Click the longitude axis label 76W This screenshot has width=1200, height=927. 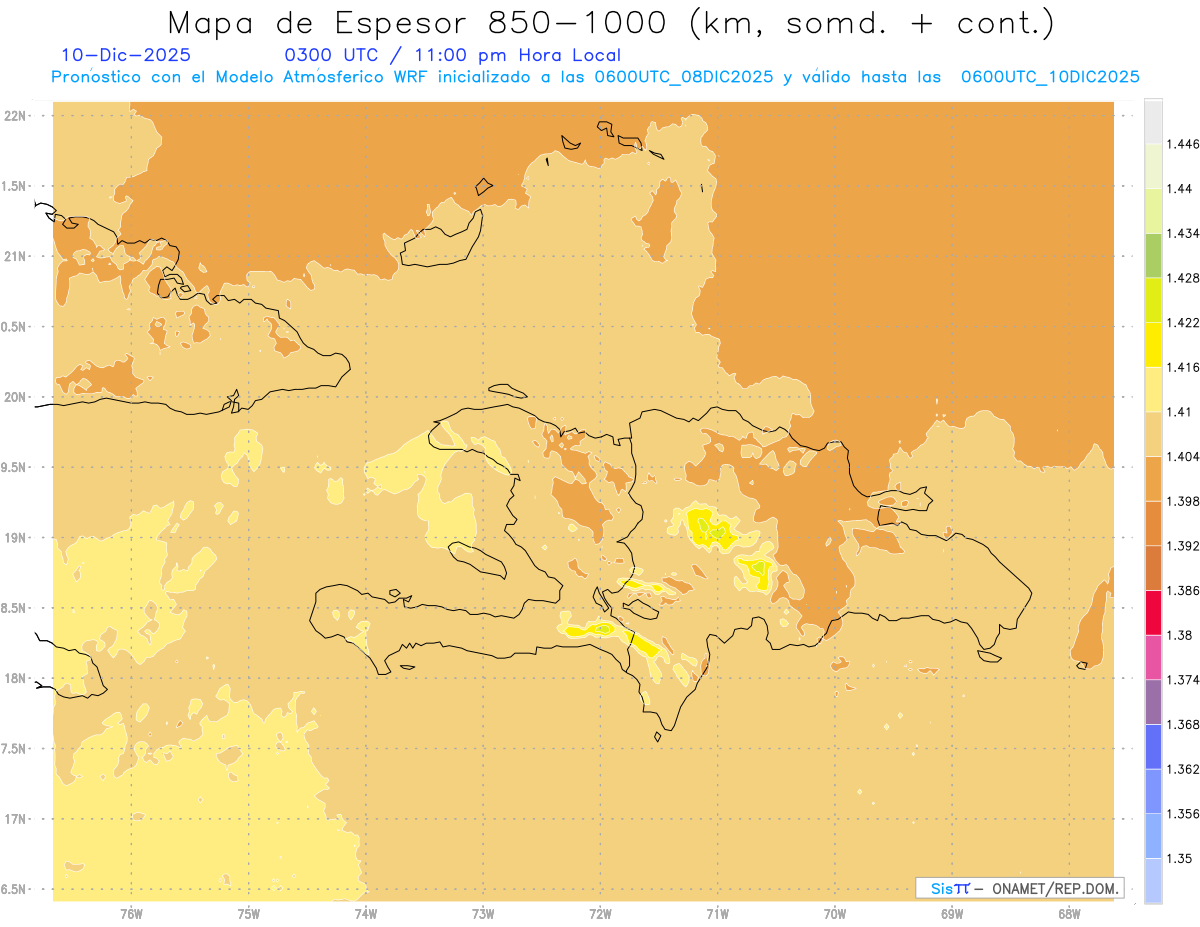(x=131, y=913)
